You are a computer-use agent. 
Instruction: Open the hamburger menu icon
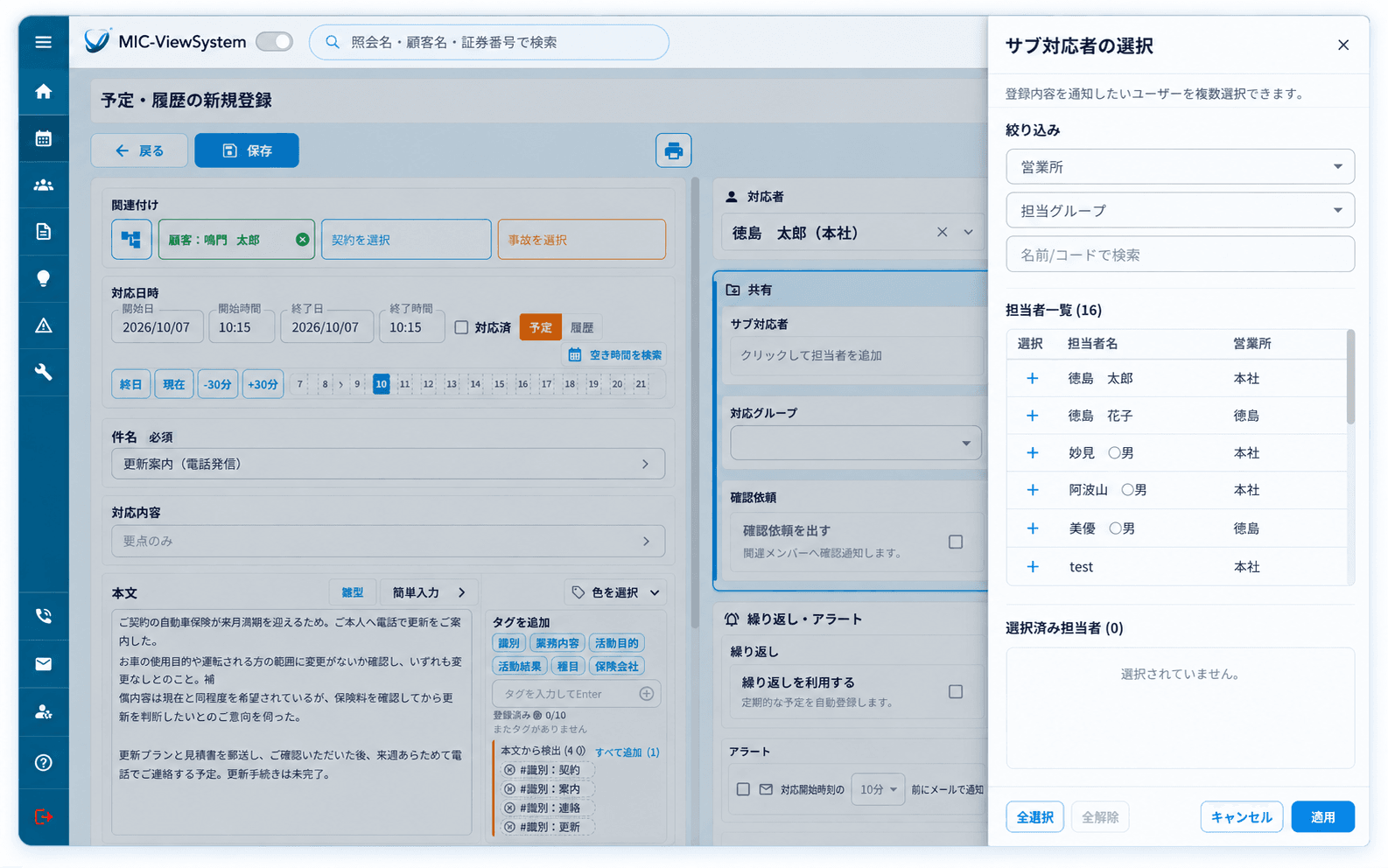(43, 42)
